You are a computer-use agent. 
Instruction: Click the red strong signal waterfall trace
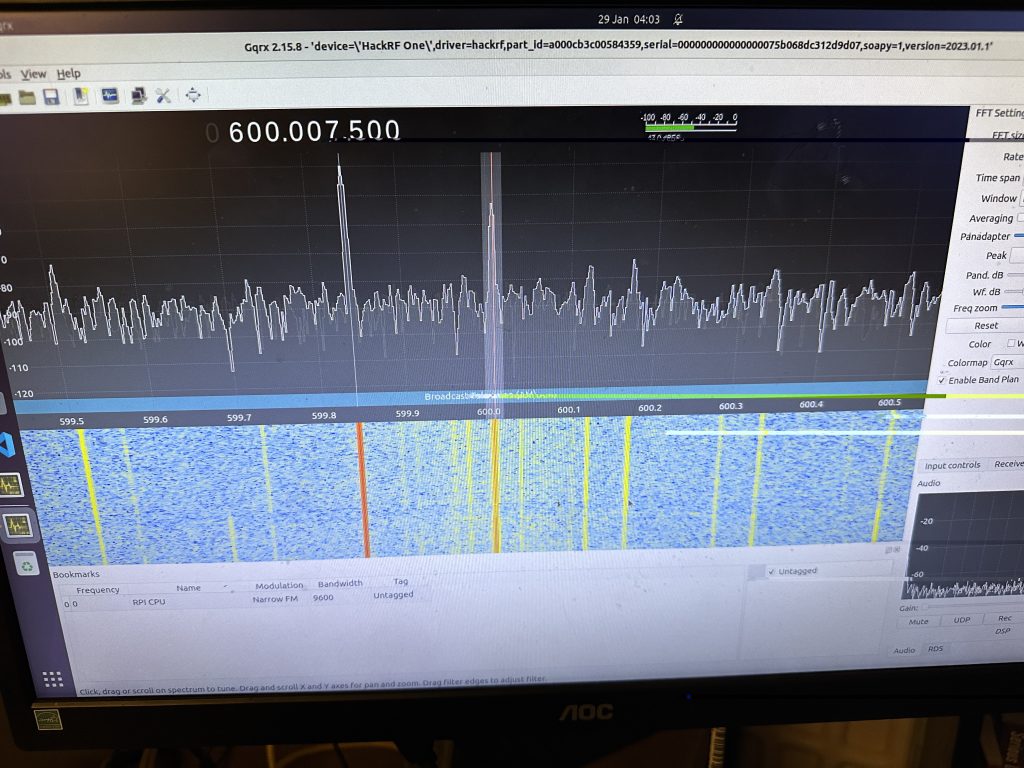tap(362, 489)
